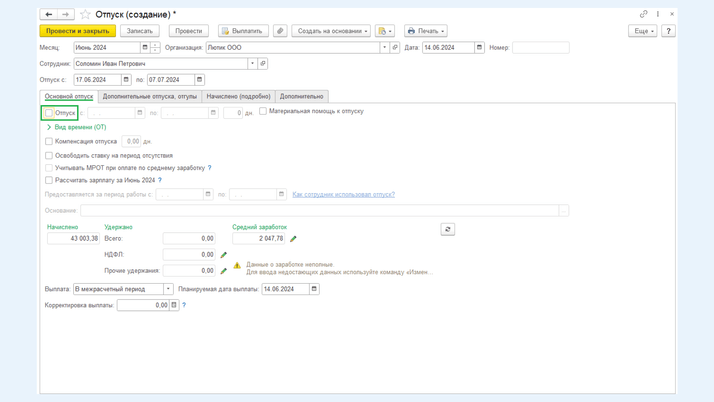Open the Выплата dropdown

(168, 289)
